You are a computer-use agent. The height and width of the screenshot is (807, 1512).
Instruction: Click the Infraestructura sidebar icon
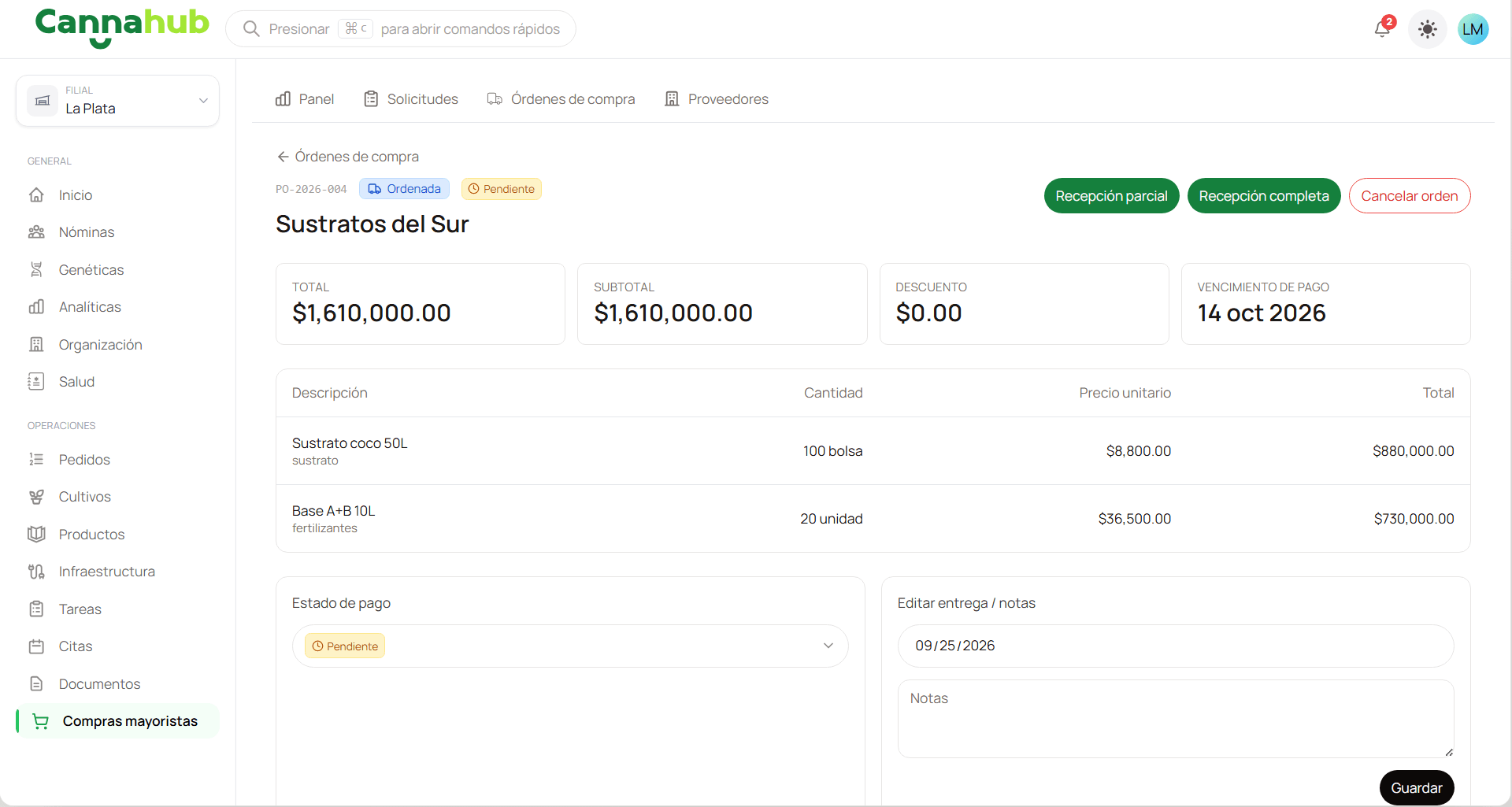click(x=36, y=572)
